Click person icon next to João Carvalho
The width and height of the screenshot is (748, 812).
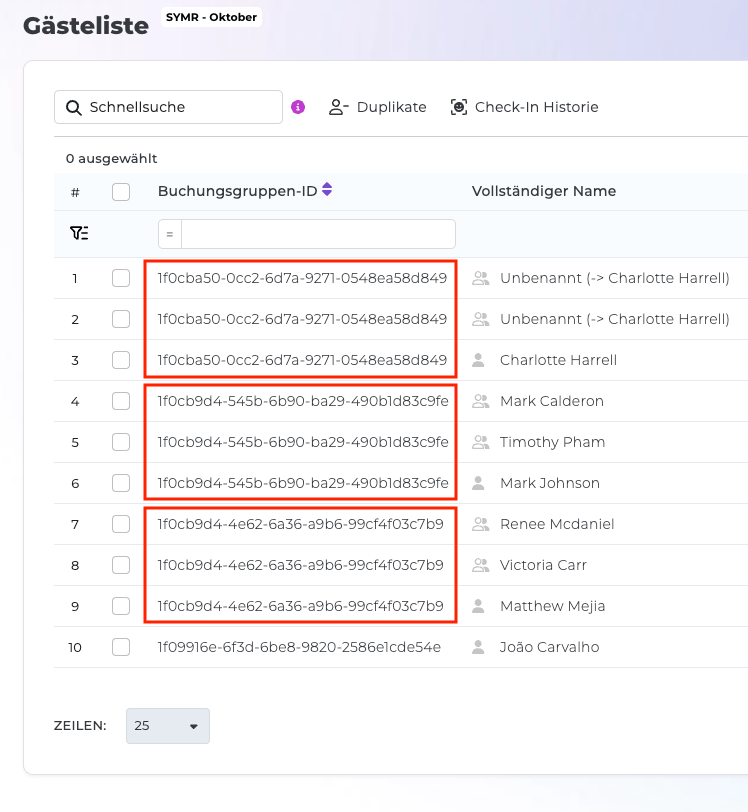pos(478,647)
